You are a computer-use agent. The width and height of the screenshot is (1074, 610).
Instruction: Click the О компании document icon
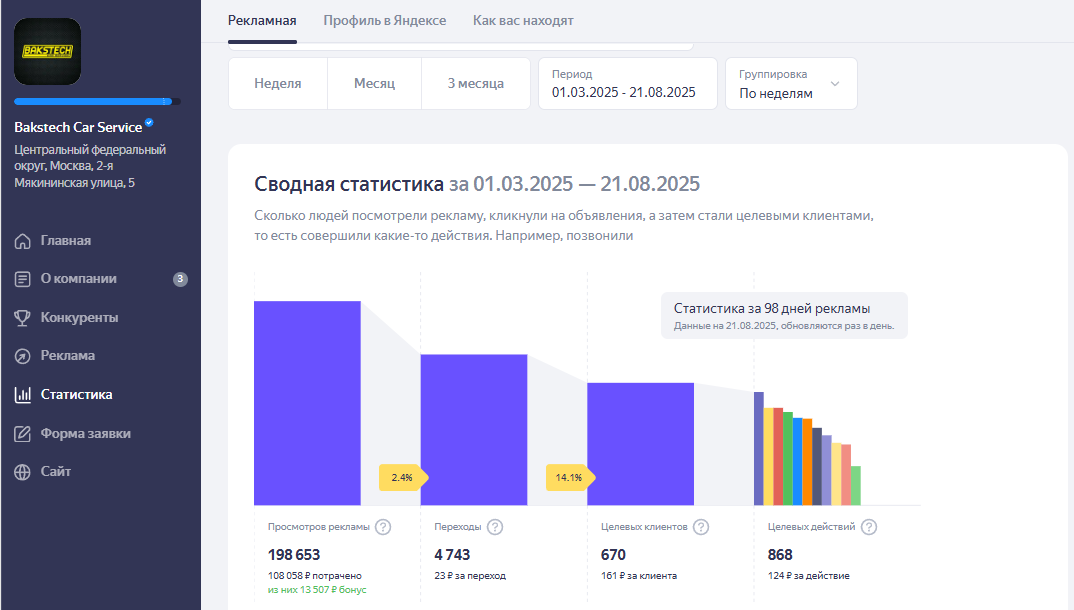pyautogui.click(x=23, y=279)
